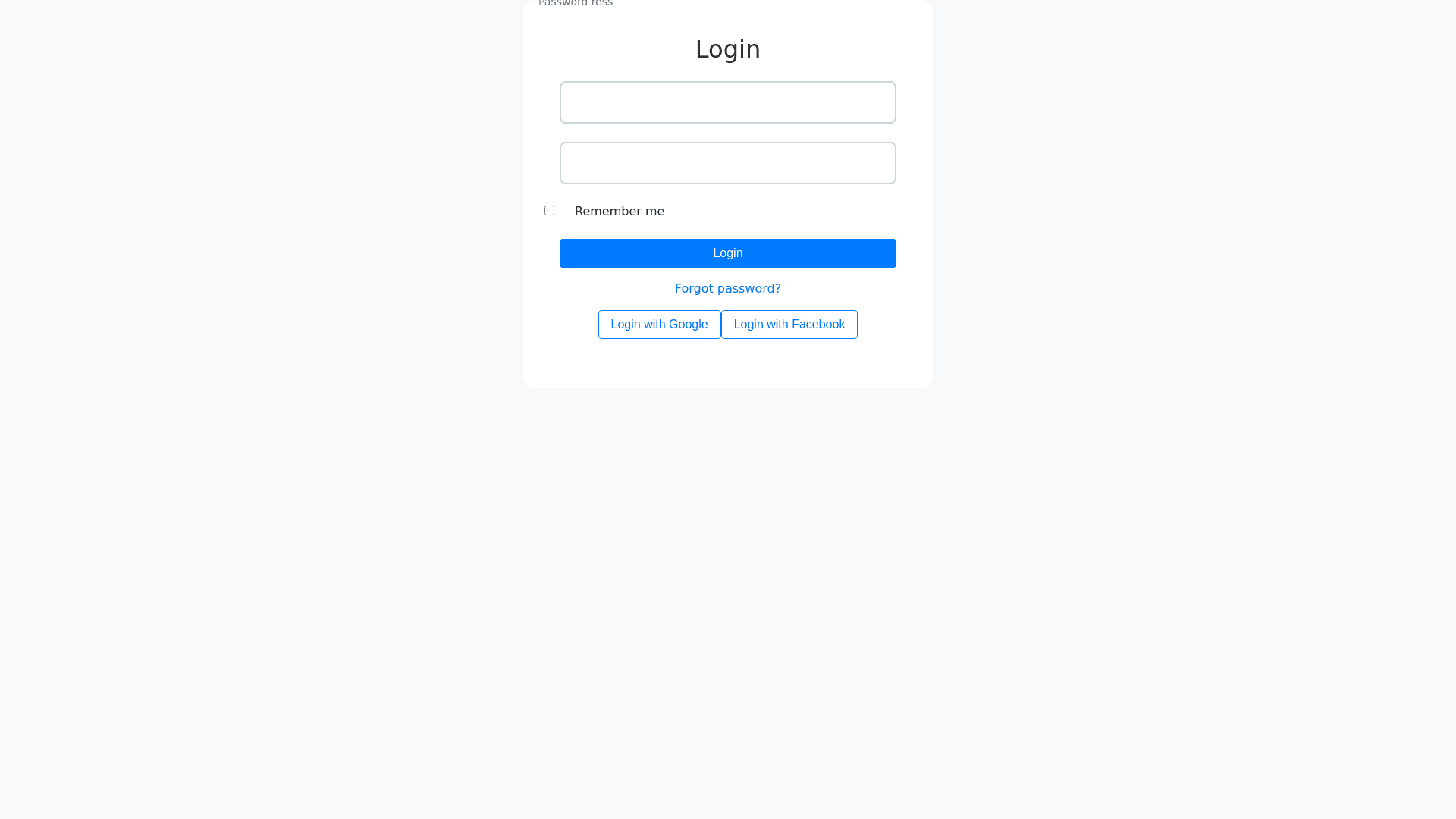Open the Forgot password? link

[x=728, y=288]
